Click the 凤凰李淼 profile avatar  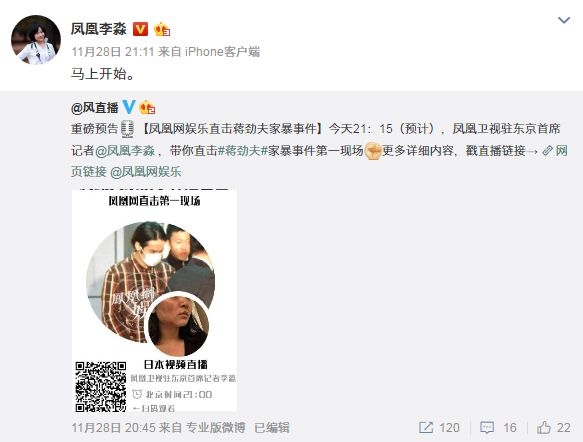point(36,40)
